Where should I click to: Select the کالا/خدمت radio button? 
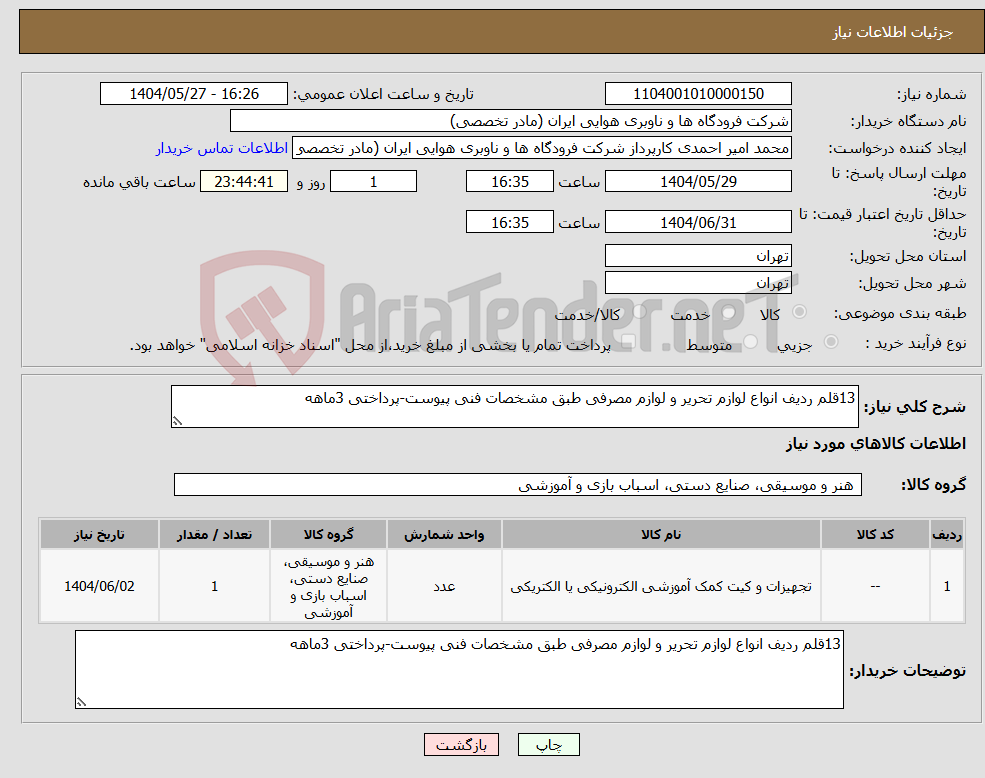639,312
